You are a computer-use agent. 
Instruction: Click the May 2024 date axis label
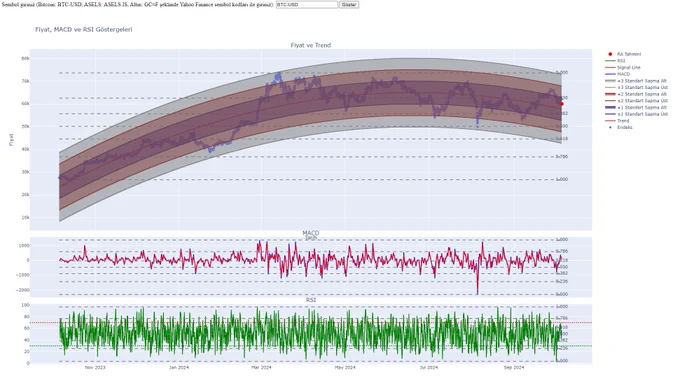345,368
